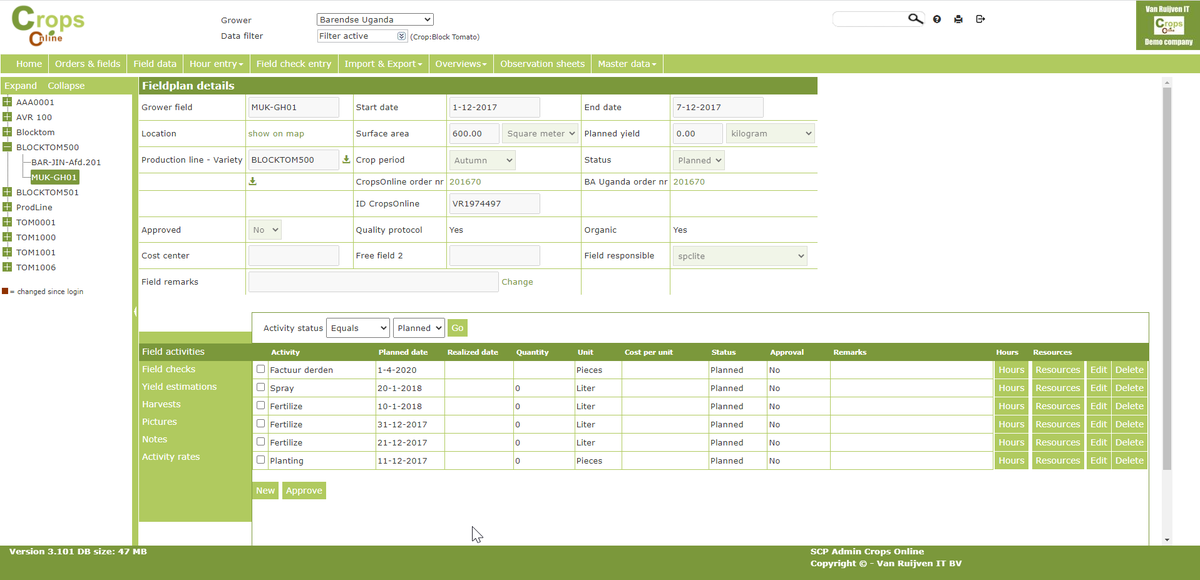Expand the BLOCKTOM501 tree node

coord(8,192)
